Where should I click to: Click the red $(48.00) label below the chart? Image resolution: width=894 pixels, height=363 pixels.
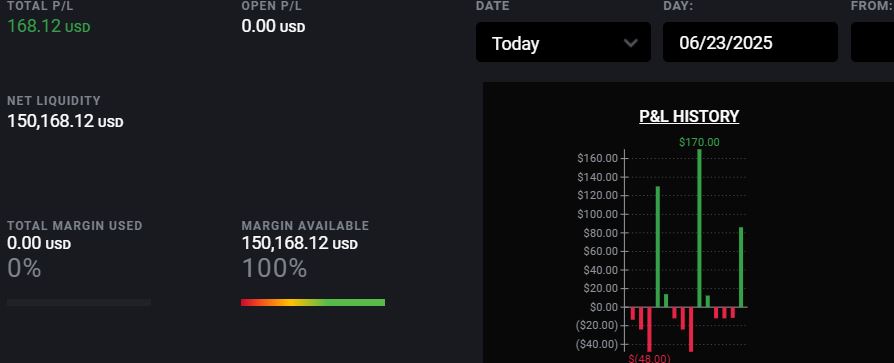pos(649,358)
